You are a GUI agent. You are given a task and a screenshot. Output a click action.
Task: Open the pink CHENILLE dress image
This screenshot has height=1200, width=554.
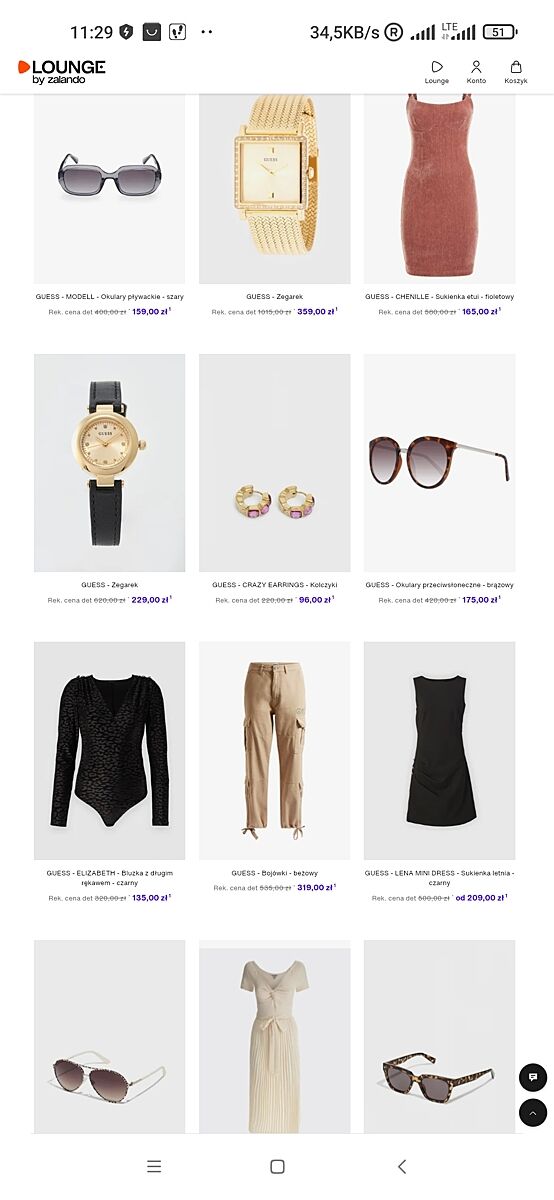point(439,188)
